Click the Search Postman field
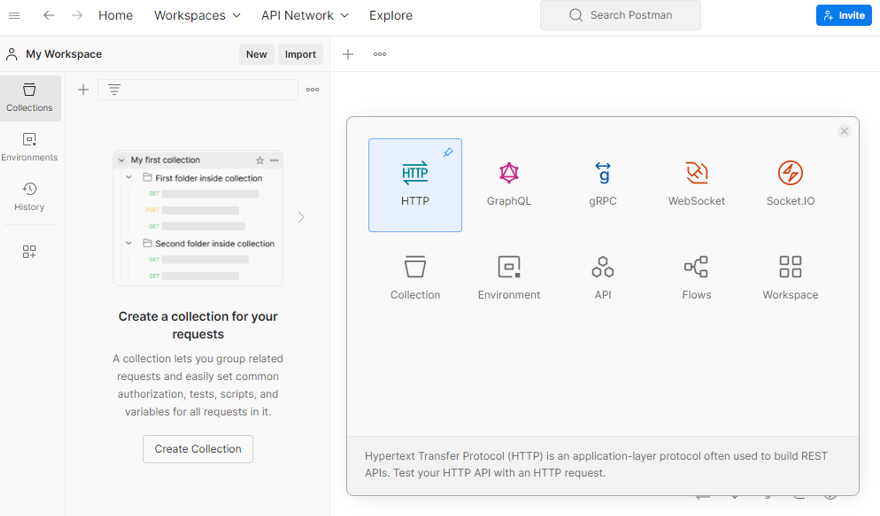Screen dimensions: 880x516 coord(620,15)
